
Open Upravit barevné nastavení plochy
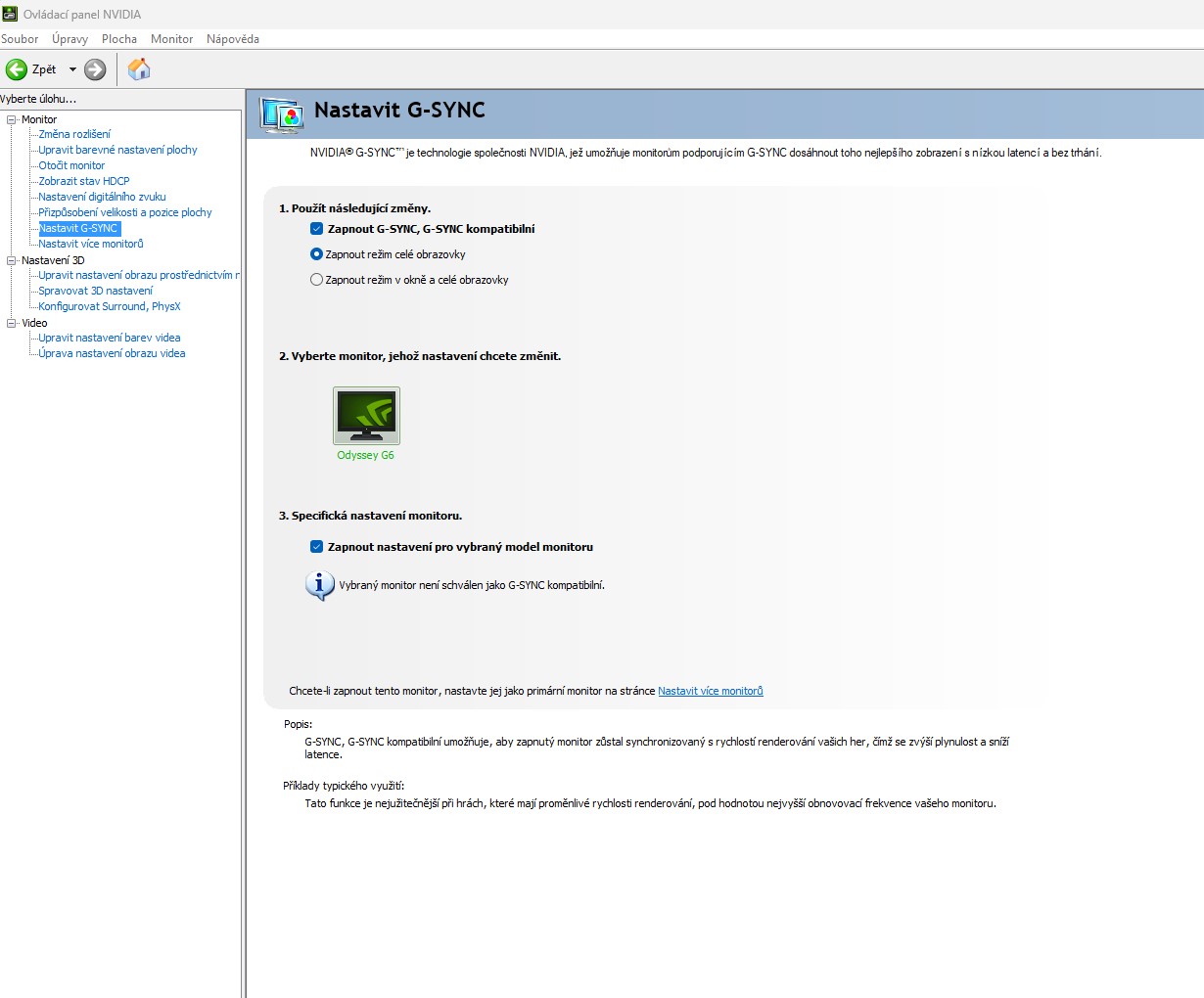point(117,150)
